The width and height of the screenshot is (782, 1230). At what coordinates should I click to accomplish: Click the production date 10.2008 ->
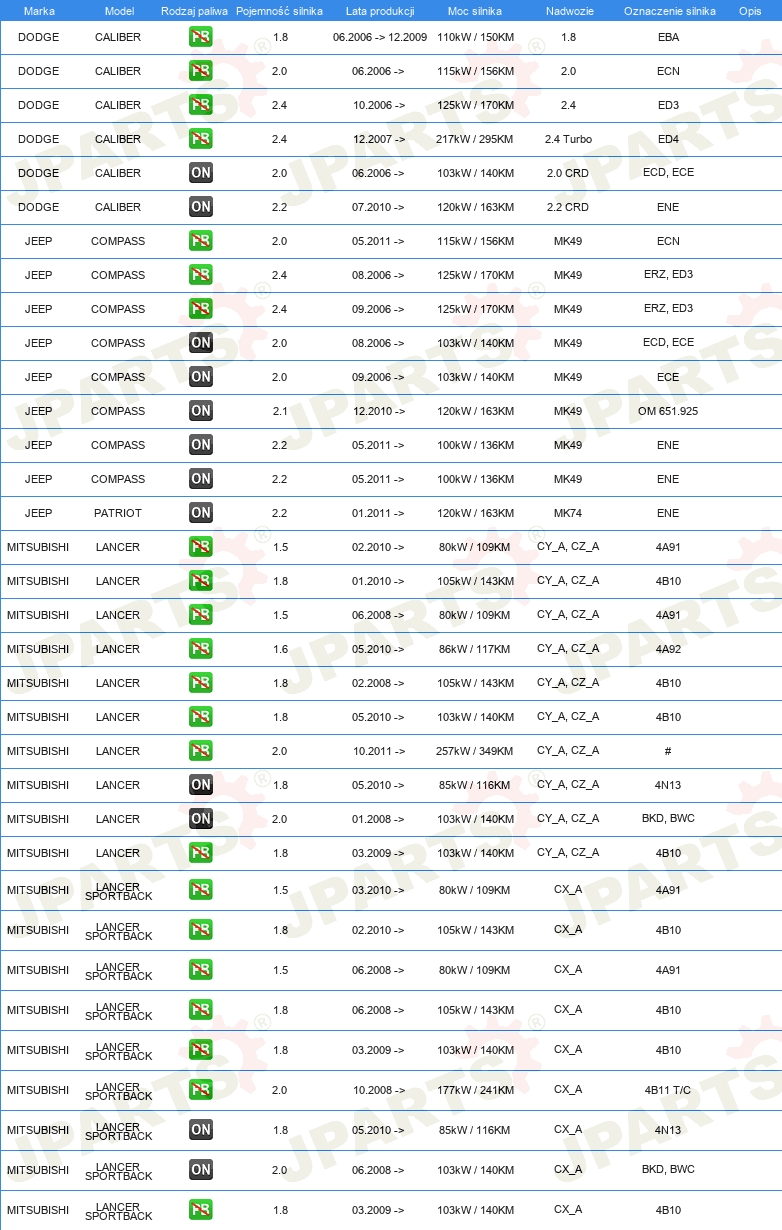point(378,1090)
